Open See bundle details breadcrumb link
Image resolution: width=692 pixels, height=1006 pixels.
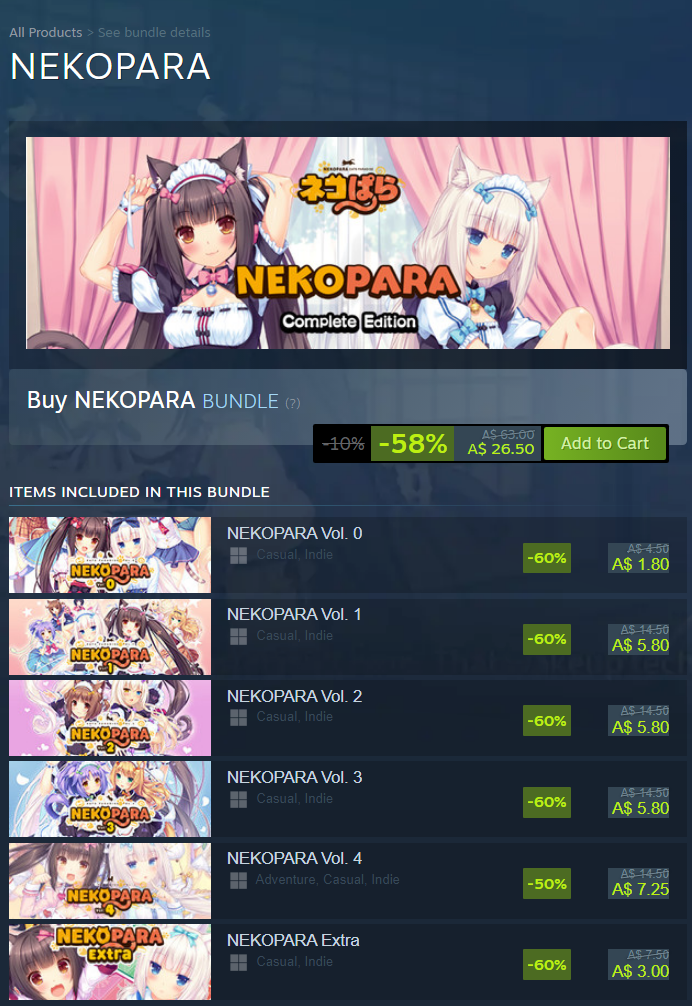[154, 32]
